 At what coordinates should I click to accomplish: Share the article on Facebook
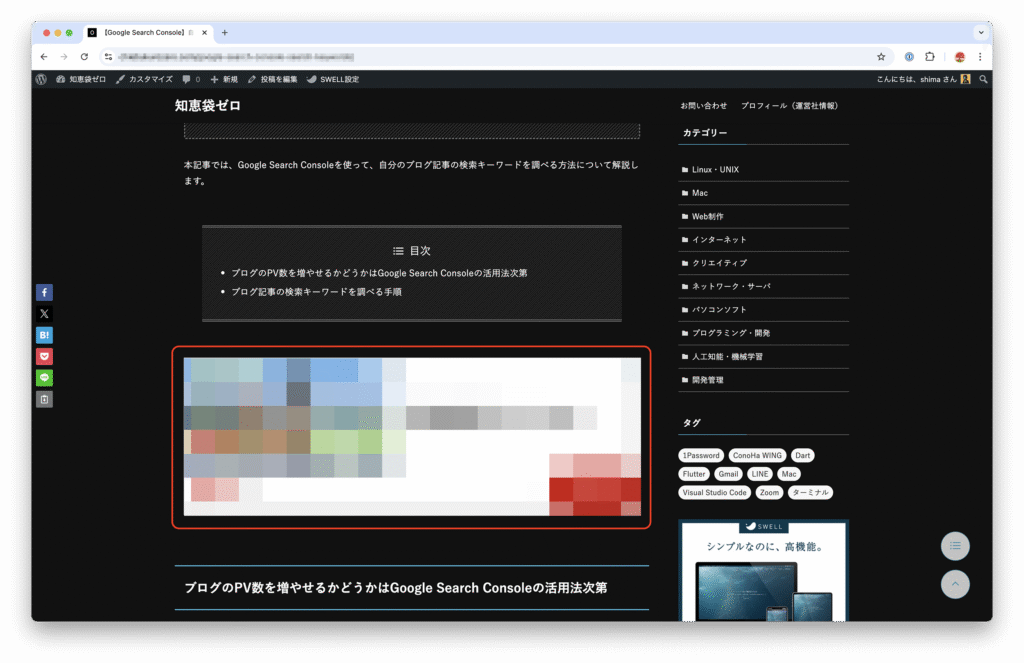click(x=44, y=293)
